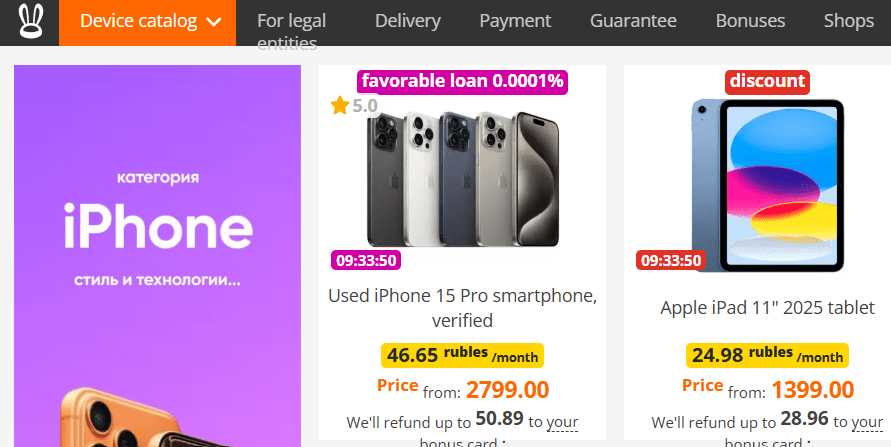Open Apple iPad 11" 2025 tablet link
The width and height of the screenshot is (891, 447).
pyautogui.click(x=768, y=308)
